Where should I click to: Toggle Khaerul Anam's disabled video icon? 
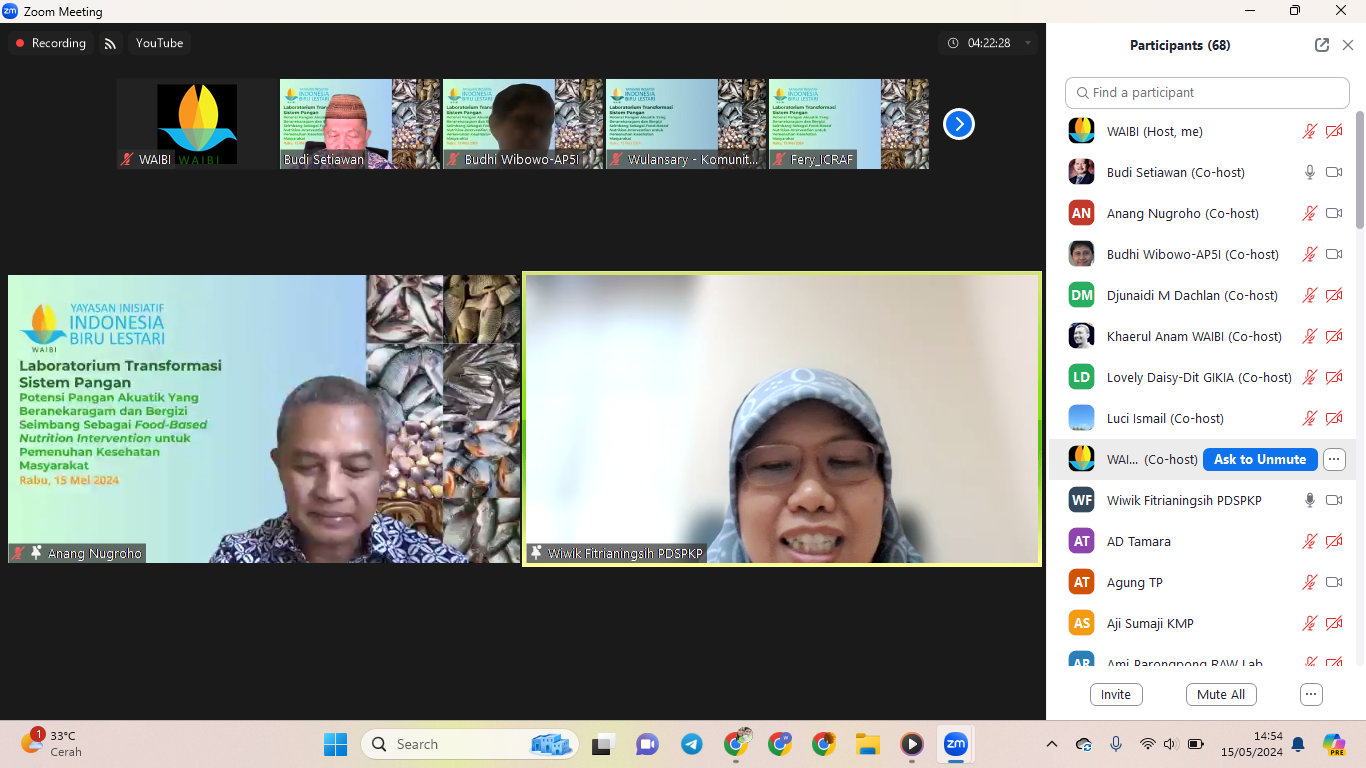tap(1333, 336)
